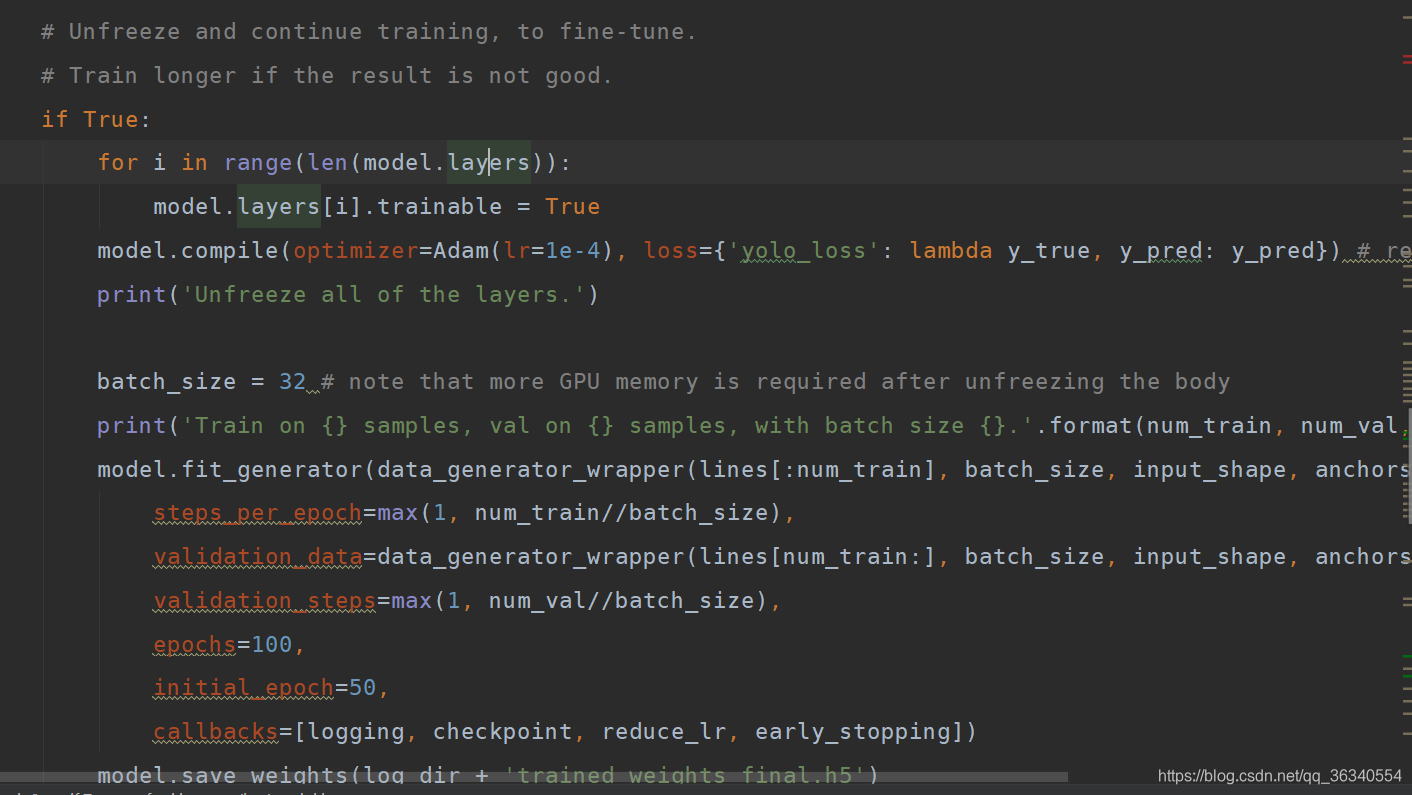The image size is (1412, 795).
Task: Click "logging" in the callbacks list
Action: pyautogui.click(x=356, y=732)
